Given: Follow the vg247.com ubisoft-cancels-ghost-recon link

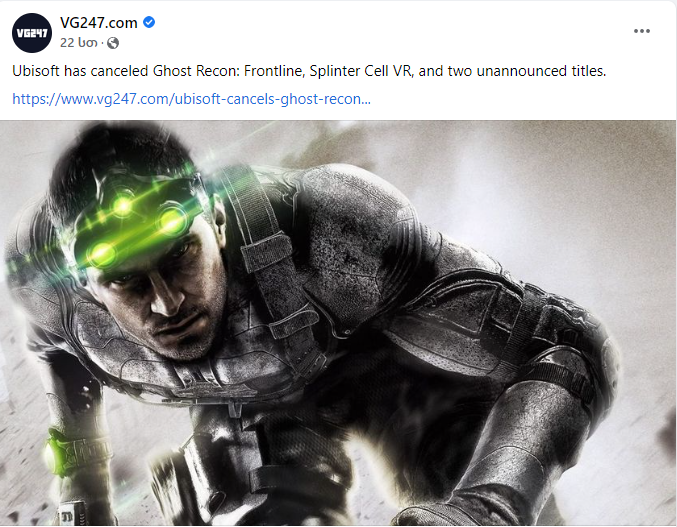Looking at the screenshot, I should (191, 99).
